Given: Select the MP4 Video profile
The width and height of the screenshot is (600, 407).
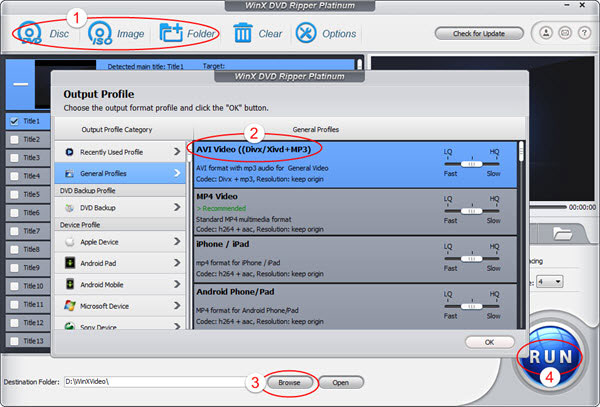Looking at the screenshot, I should [355, 212].
